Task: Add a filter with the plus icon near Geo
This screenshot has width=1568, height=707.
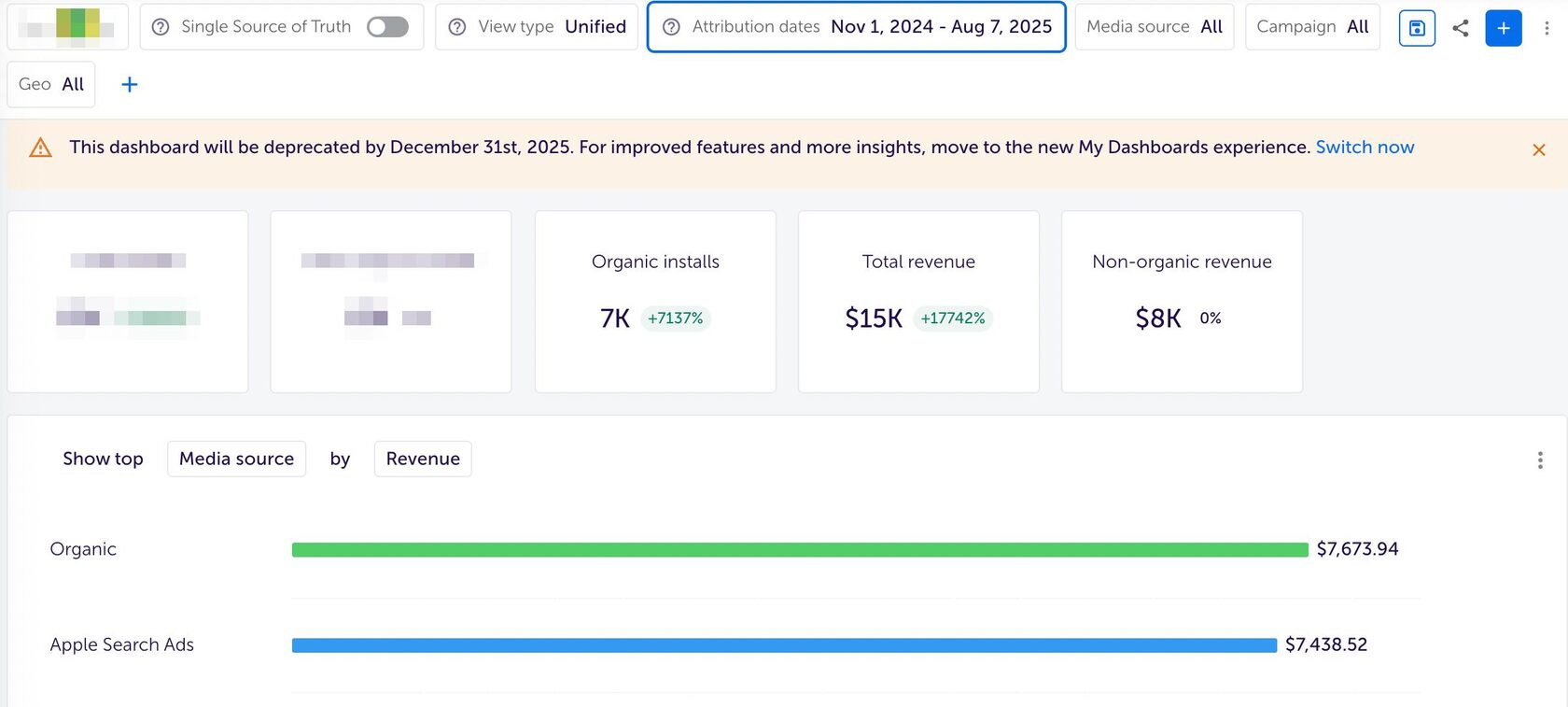Action: pyautogui.click(x=130, y=85)
